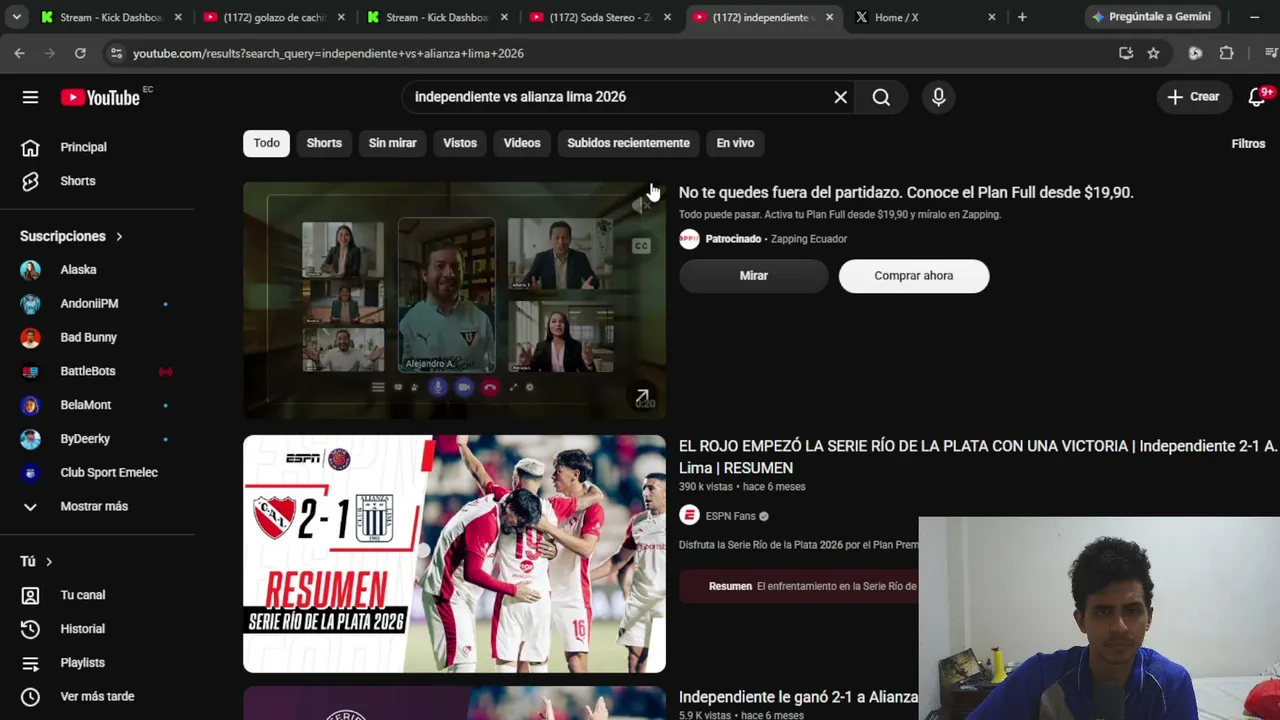Open a new browser tab
1280x720 pixels.
pos(1022,17)
